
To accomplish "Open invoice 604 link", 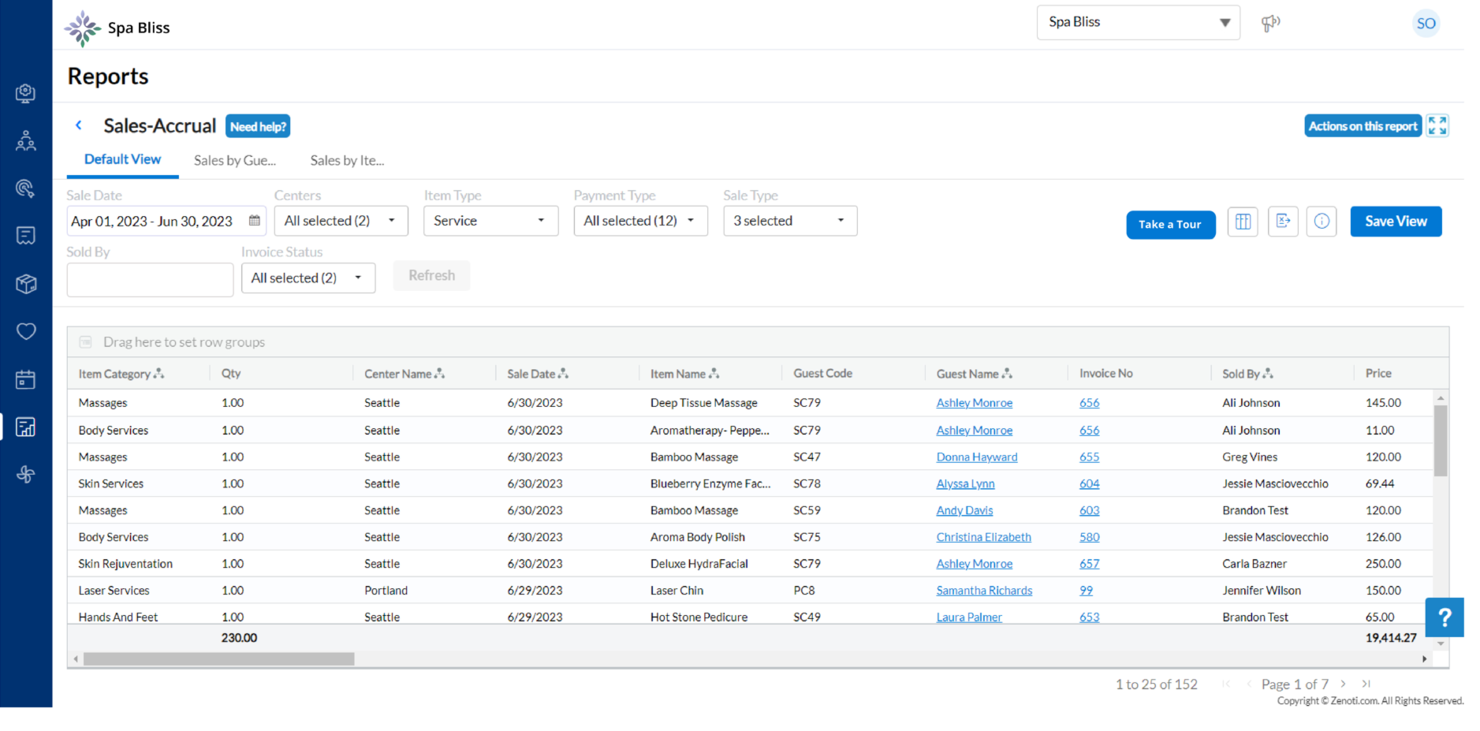I will pos(1089,484).
